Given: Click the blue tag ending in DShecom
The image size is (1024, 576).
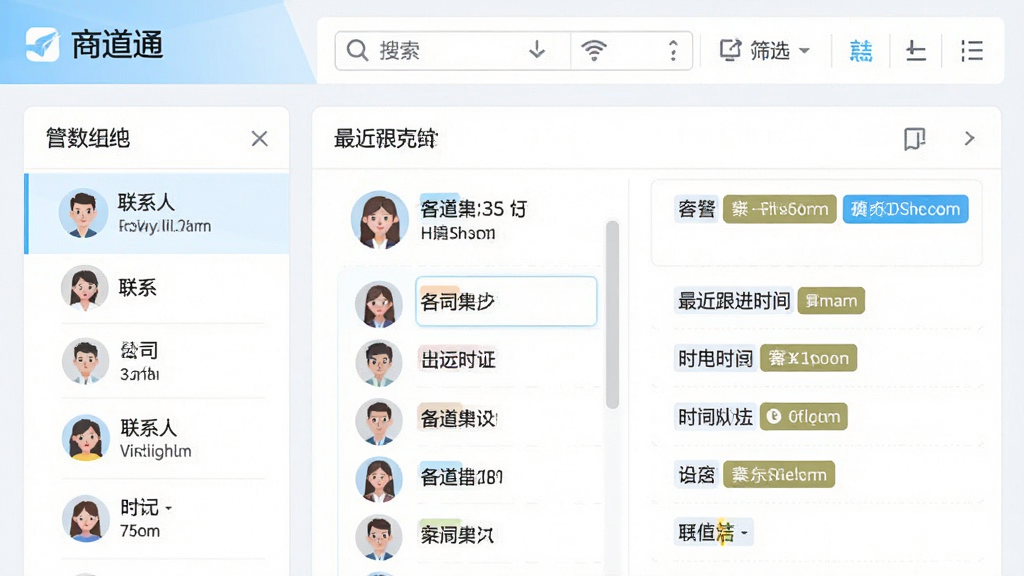Looking at the screenshot, I should 905,209.
